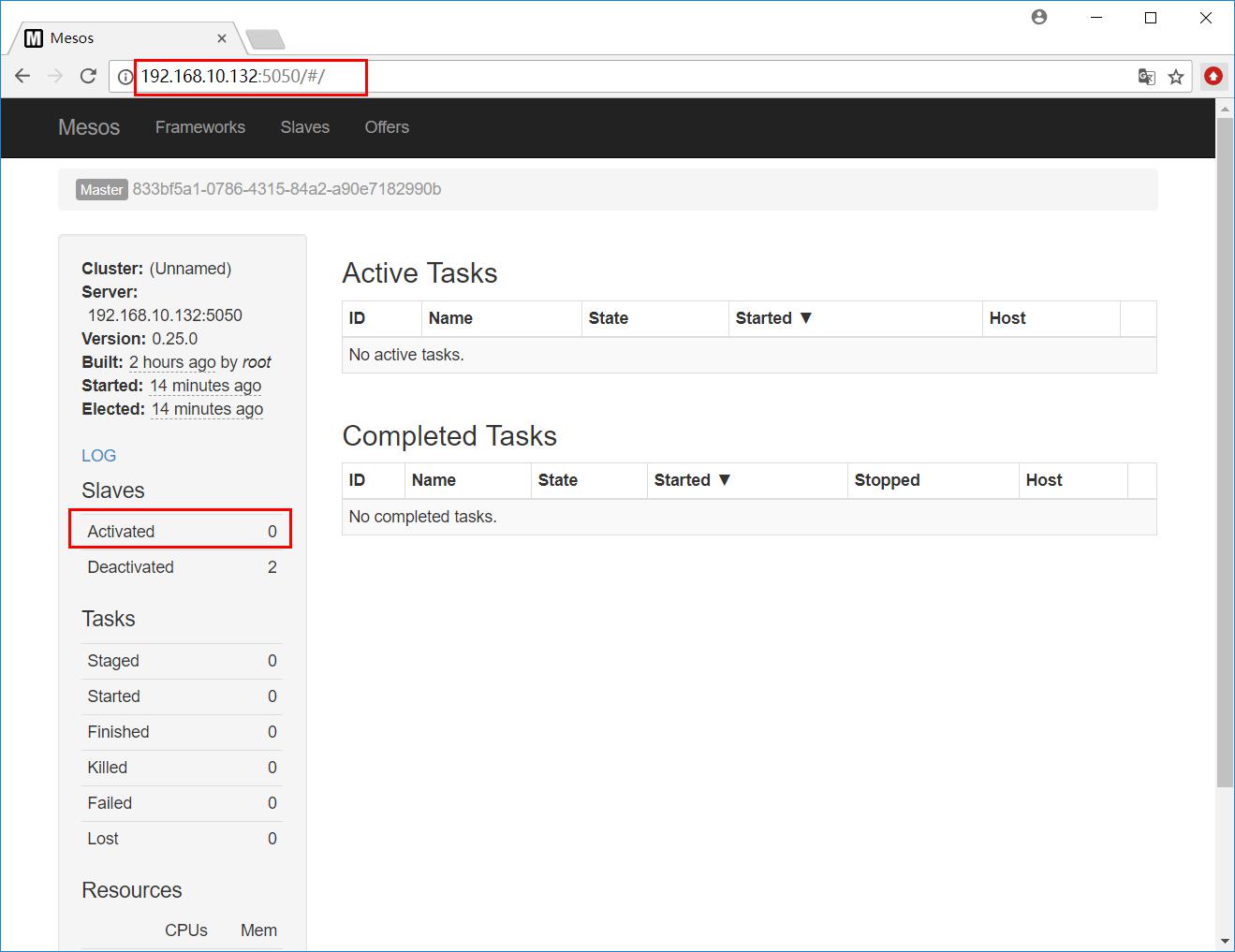Click the Started tasks count row
Image resolution: width=1235 pixels, height=952 pixels.
[x=180, y=696]
